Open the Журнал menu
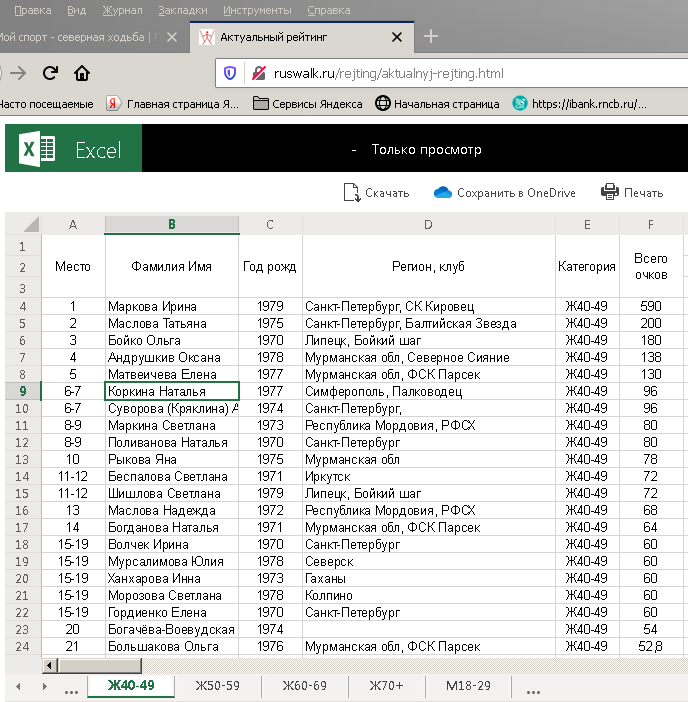688x702 pixels. pyautogui.click(x=122, y=10)
